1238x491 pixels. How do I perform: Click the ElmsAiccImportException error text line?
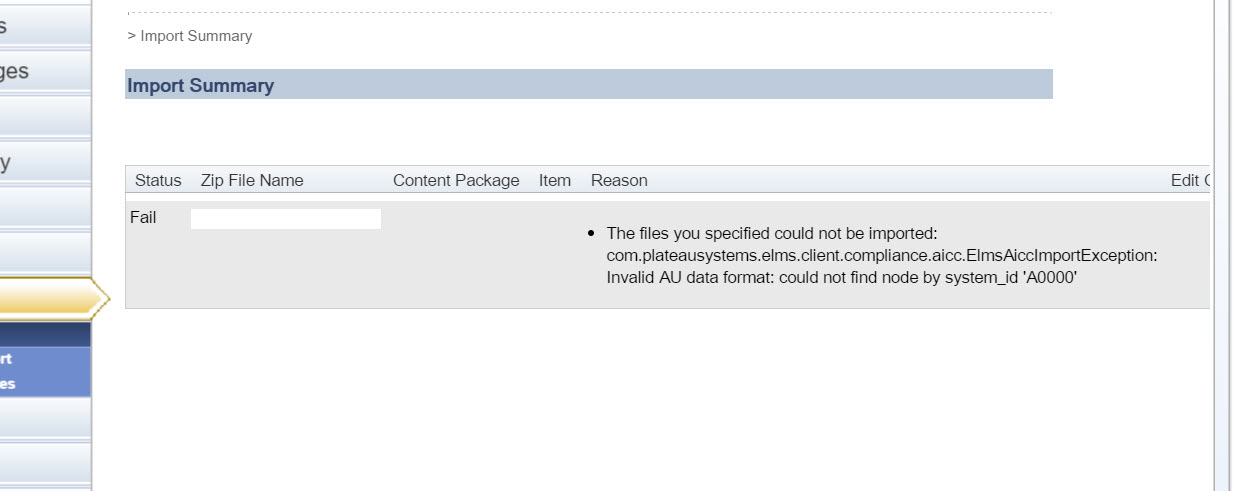[882, 256]
